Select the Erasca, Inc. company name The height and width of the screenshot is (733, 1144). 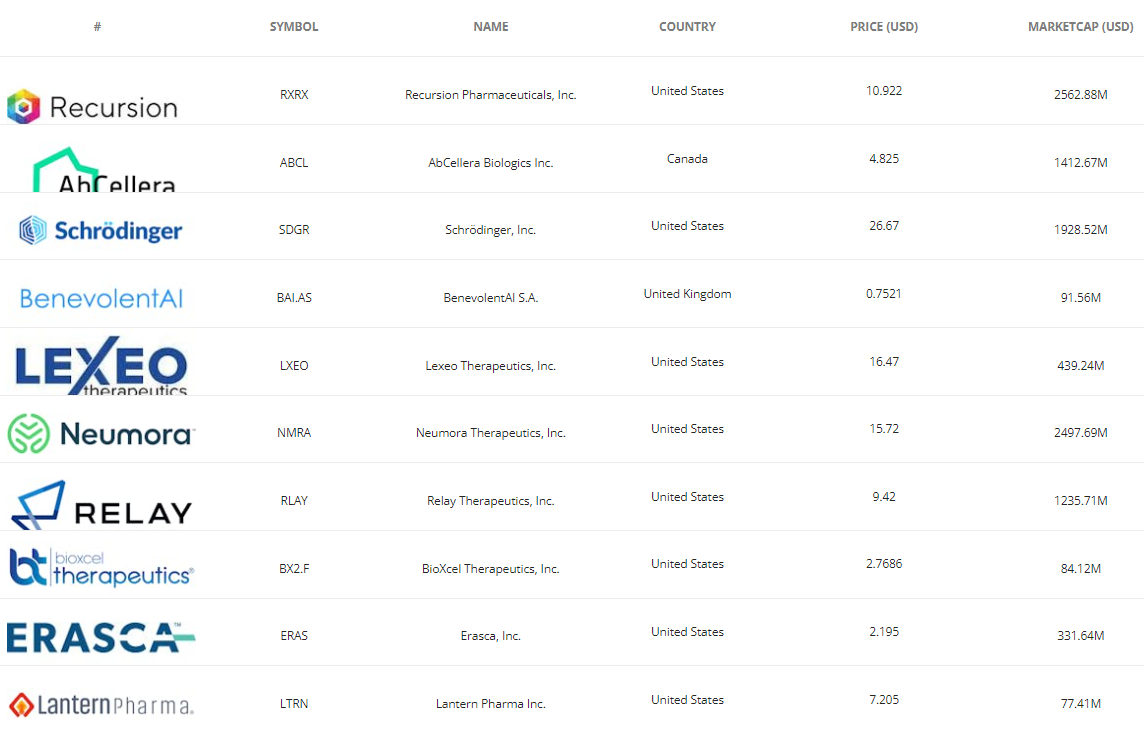pos(490,636)
